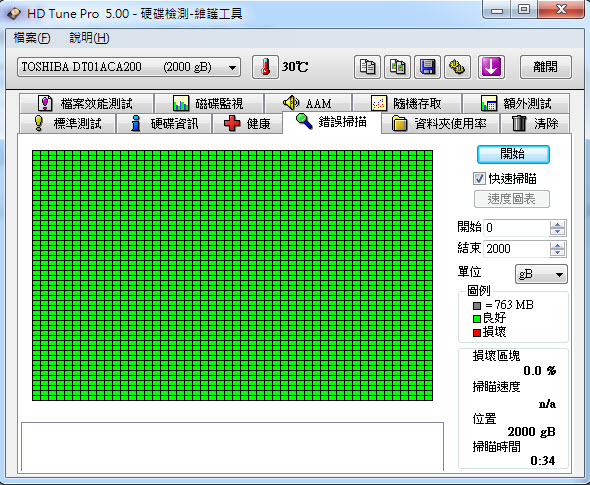Toggle the 快速掃瞄 checkbox
Image resolution: width=590 pixels, height=485 pixels.
point(479,178)
